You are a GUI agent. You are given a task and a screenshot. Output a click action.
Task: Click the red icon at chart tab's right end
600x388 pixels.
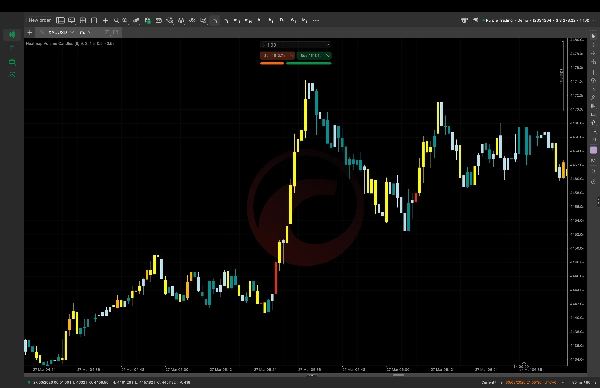click(107, 33)
